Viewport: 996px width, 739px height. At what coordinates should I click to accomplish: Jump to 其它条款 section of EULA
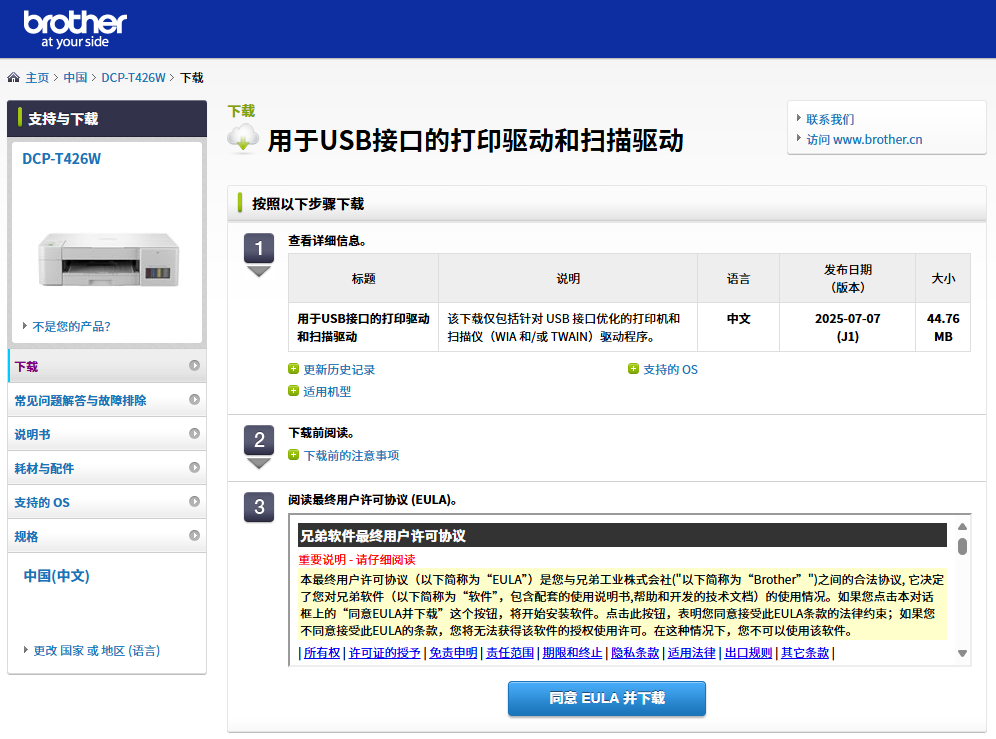(805, 653)
